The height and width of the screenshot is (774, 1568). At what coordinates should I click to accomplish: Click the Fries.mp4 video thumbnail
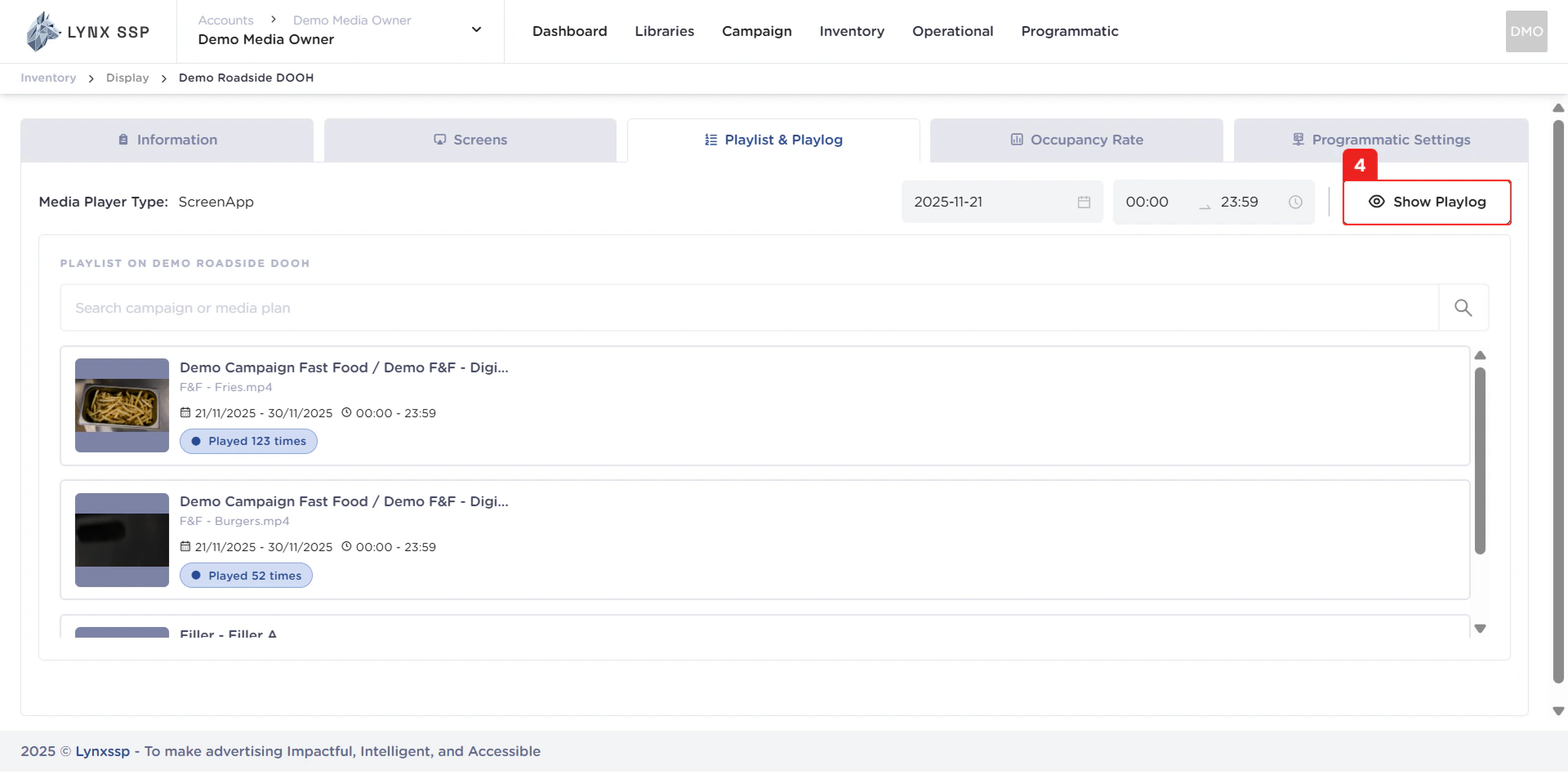(122, 405)
